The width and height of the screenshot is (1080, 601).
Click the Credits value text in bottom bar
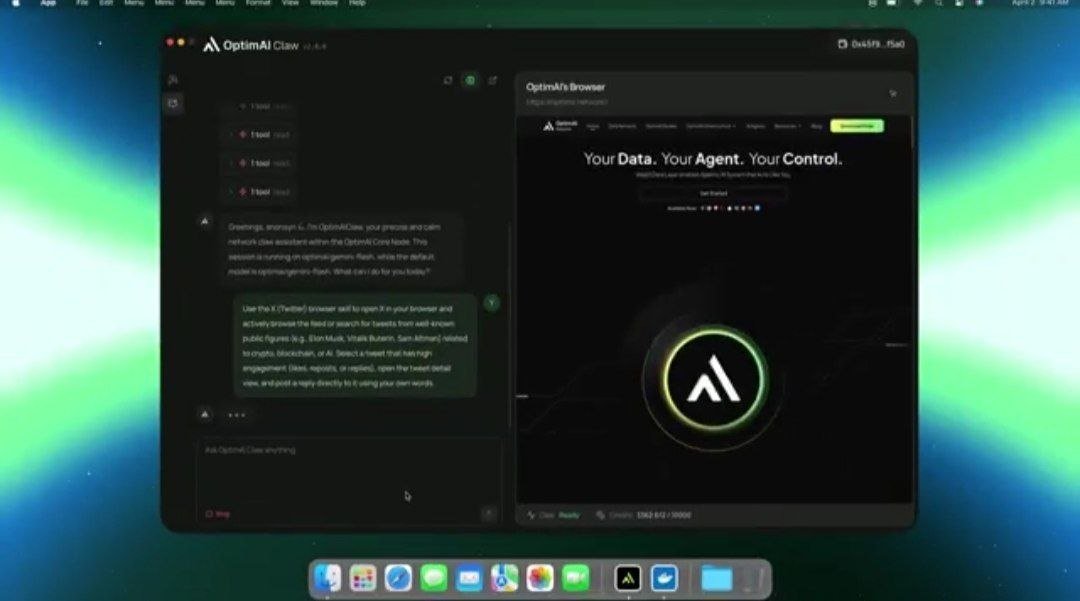pyautogui.click(x=664, y=515)
